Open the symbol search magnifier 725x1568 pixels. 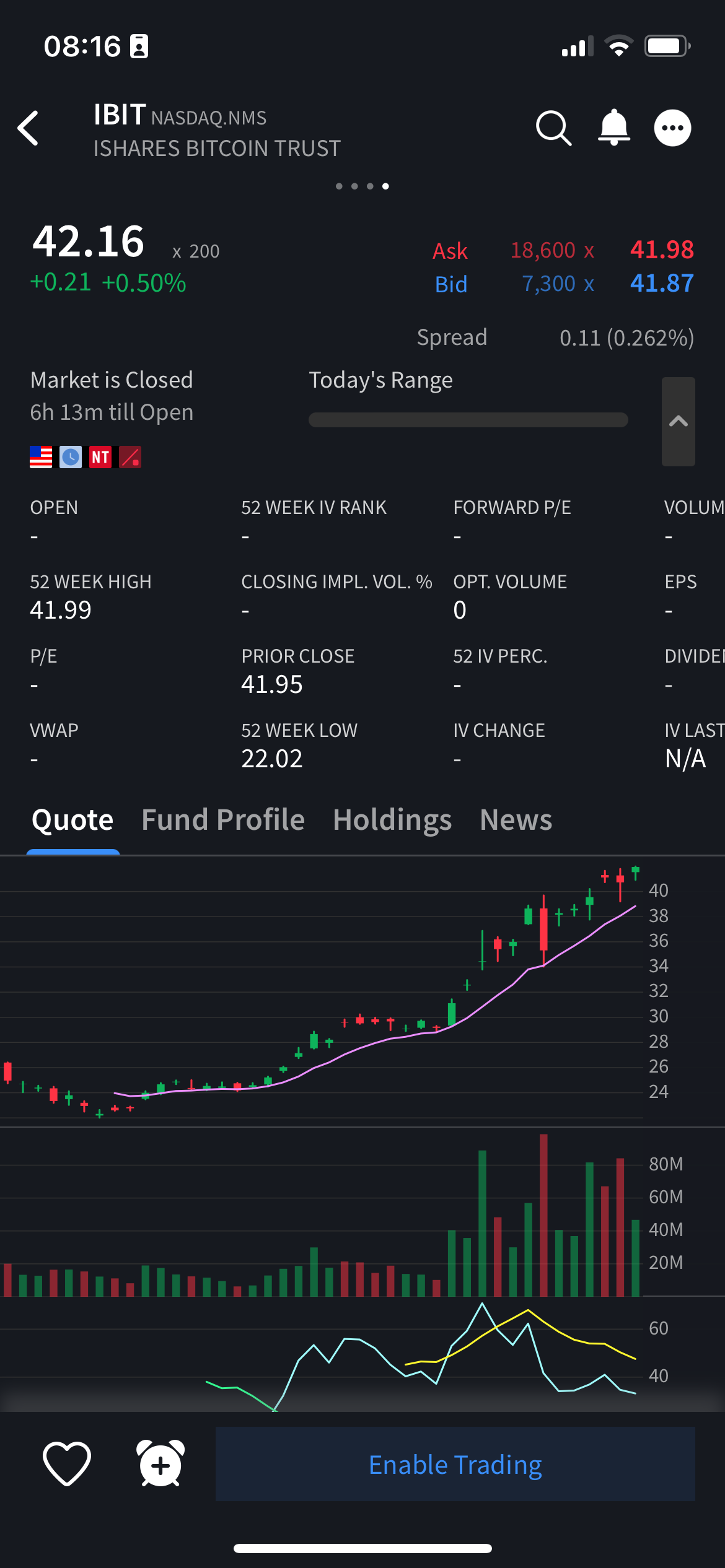[x=553, y=128]
